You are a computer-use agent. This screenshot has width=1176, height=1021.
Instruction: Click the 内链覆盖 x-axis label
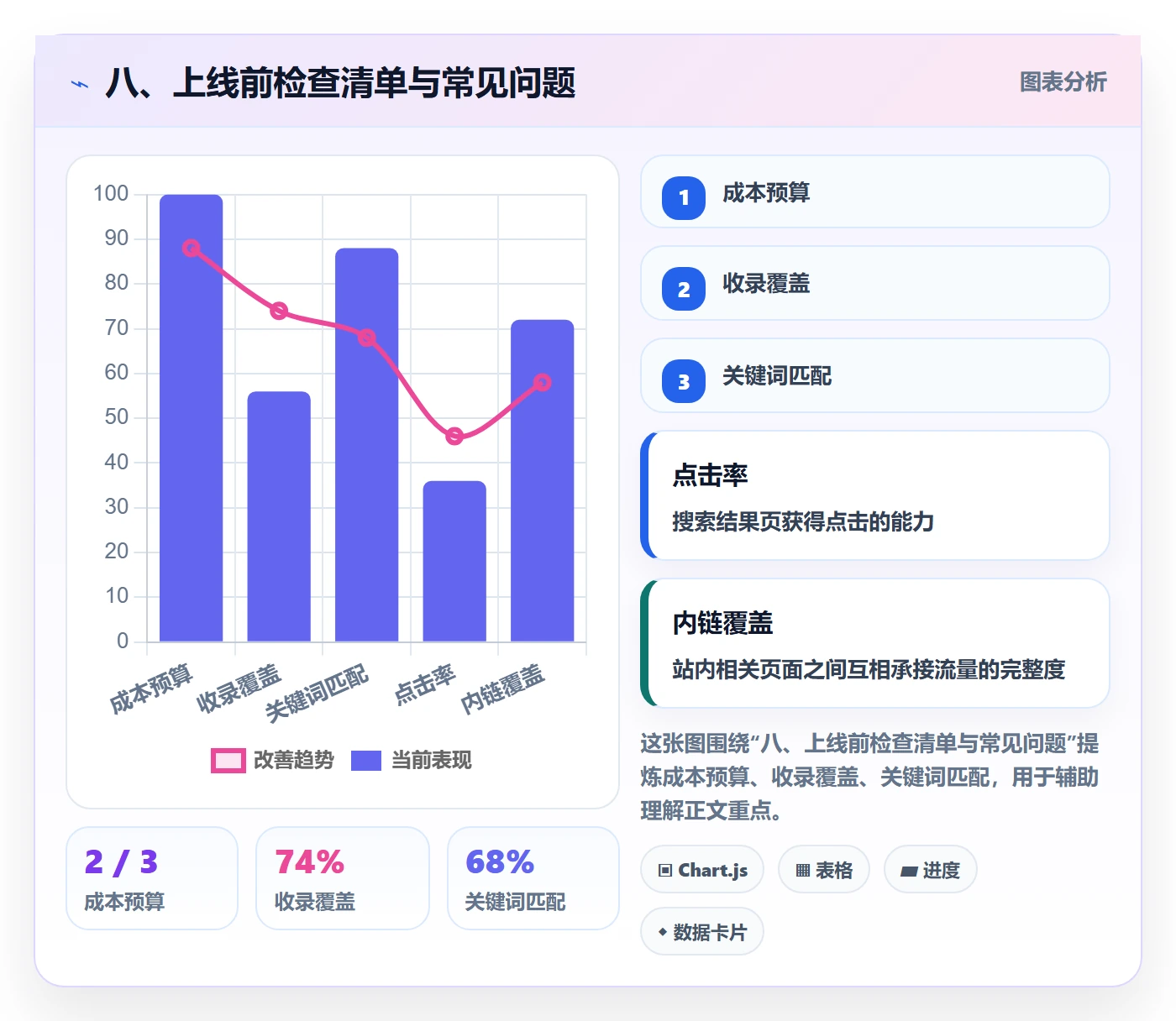[503, 689]
